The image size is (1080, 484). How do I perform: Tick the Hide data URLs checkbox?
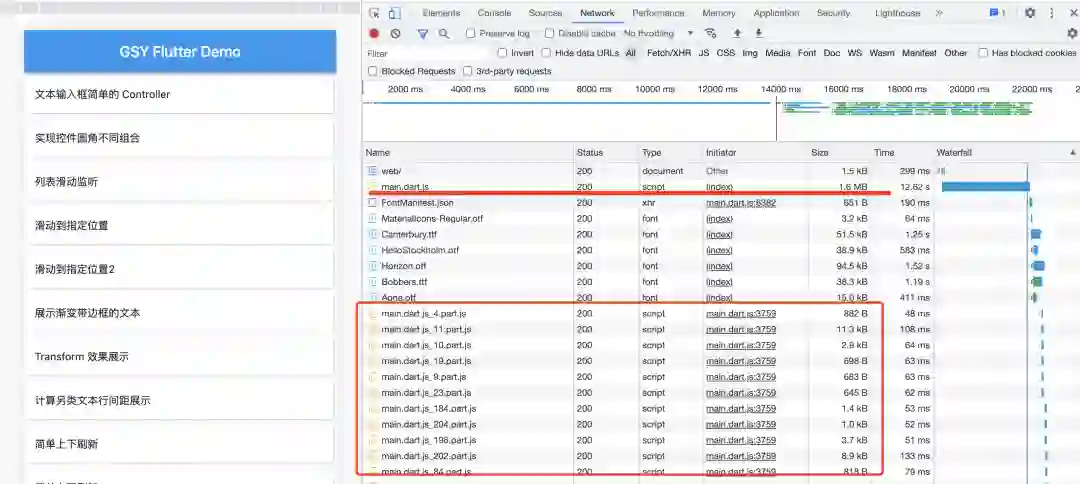click(547, 53)
